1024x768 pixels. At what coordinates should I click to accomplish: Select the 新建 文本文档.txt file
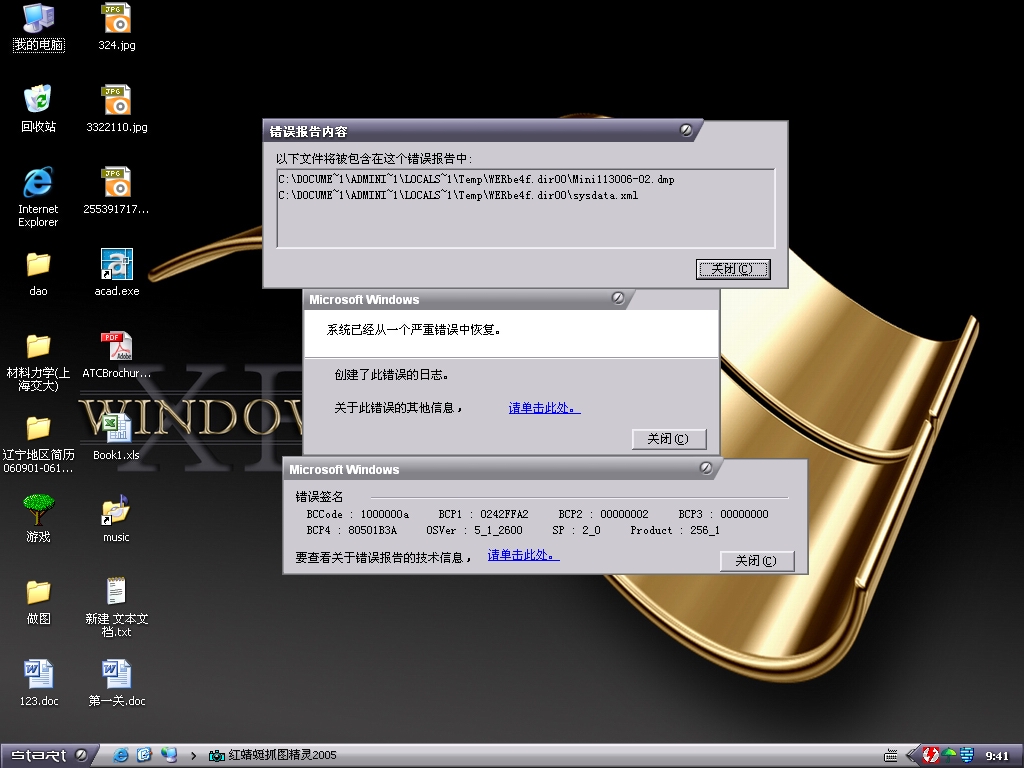coord(116,593)
